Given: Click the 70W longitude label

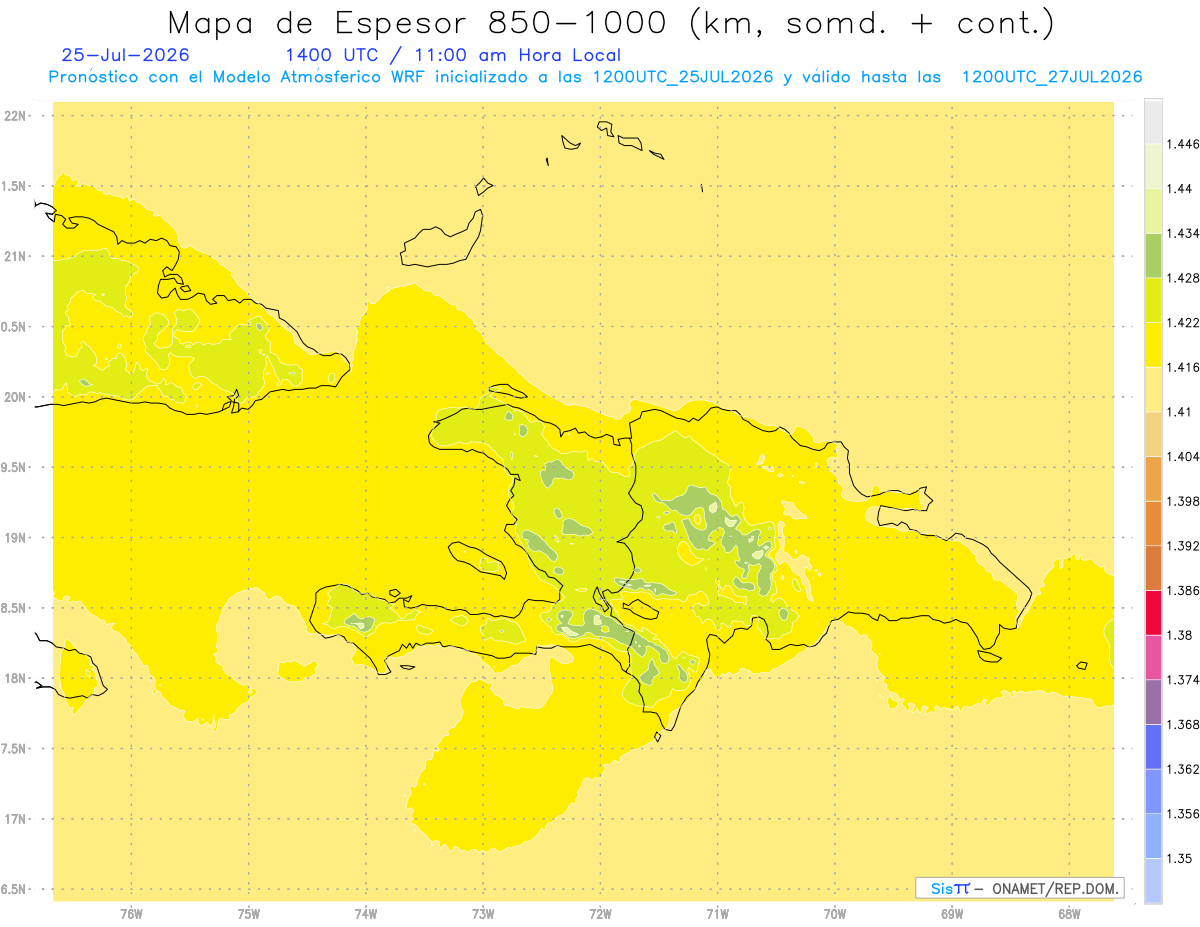Looking at the screenshot, I should 835,913.
